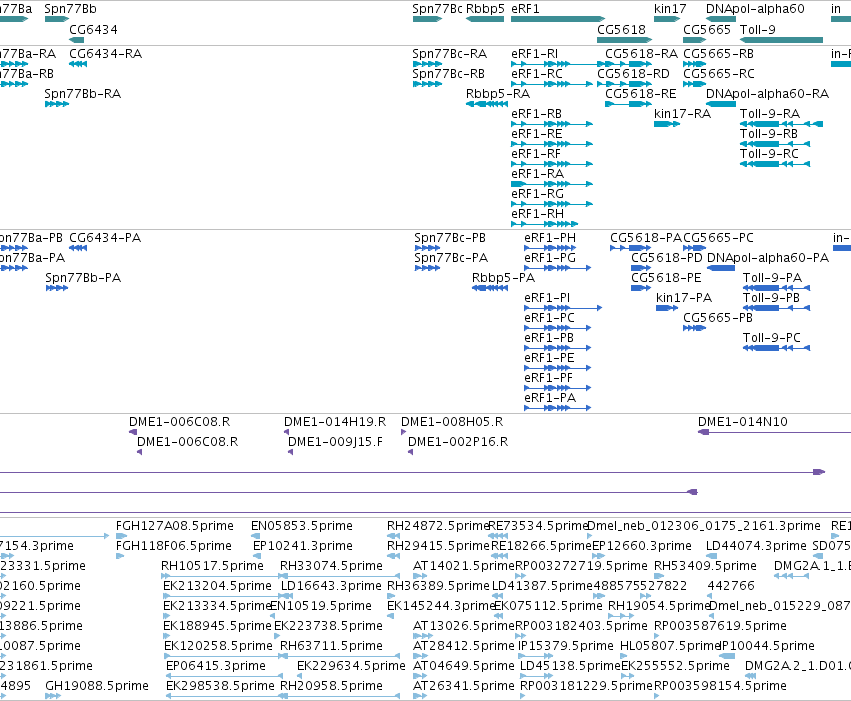Open protein eRF1-PH

550,238
